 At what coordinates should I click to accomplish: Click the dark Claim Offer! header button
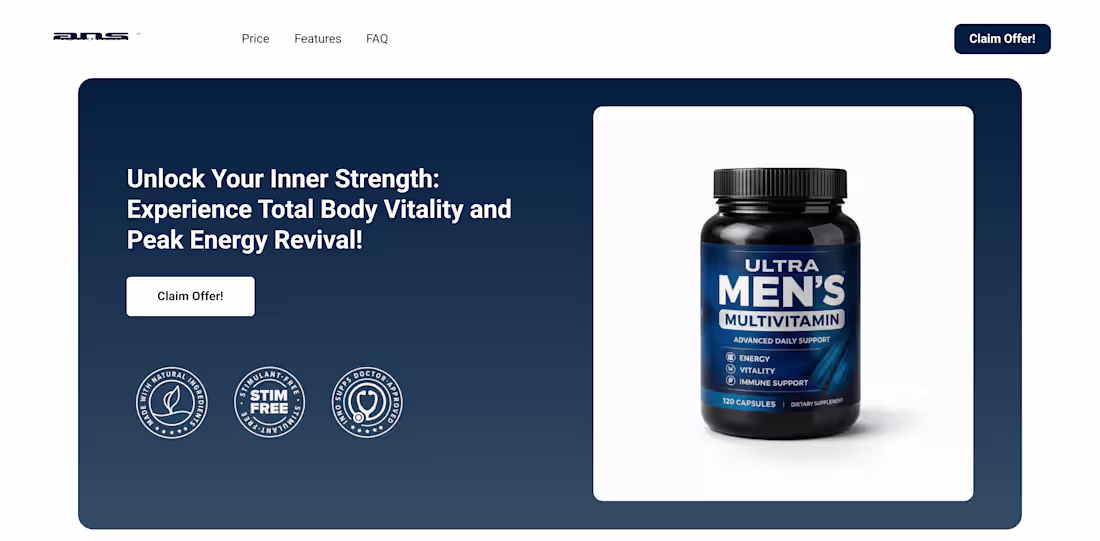(1002, 39)
